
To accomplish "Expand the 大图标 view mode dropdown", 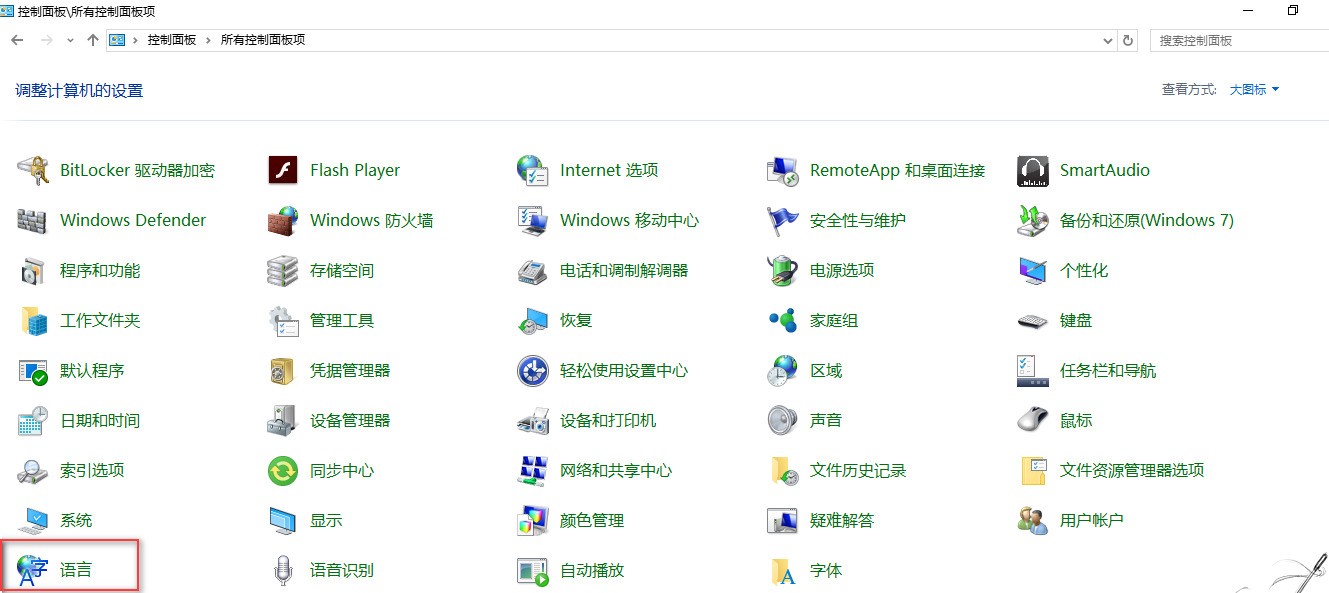I will pos(1254,90).
